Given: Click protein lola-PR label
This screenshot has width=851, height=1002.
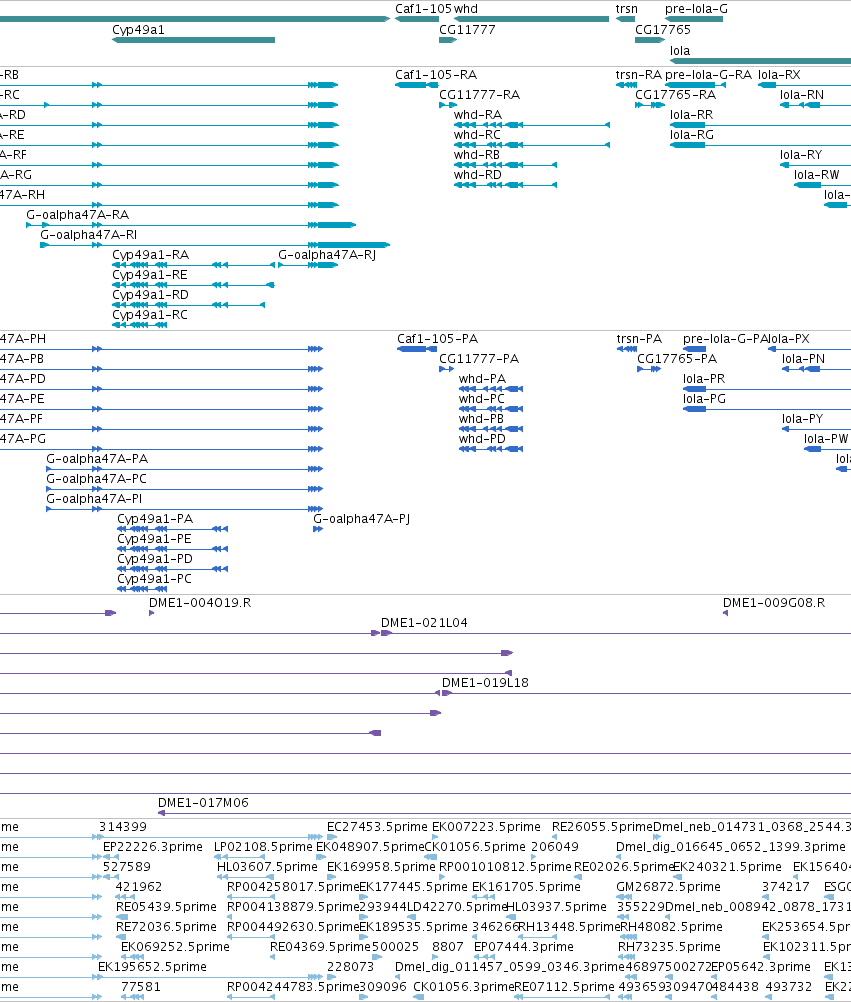Looking at the screenshot, I should point(704,379).
